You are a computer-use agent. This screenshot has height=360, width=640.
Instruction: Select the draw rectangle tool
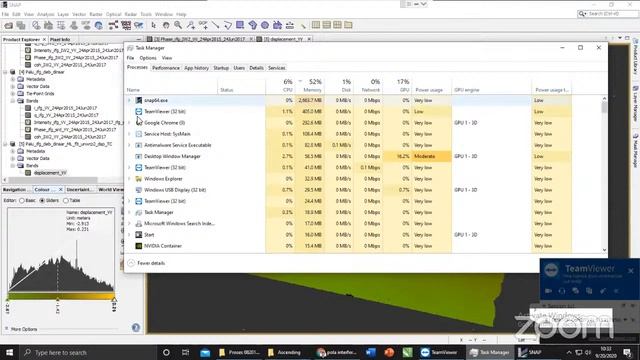pos(240,25)
